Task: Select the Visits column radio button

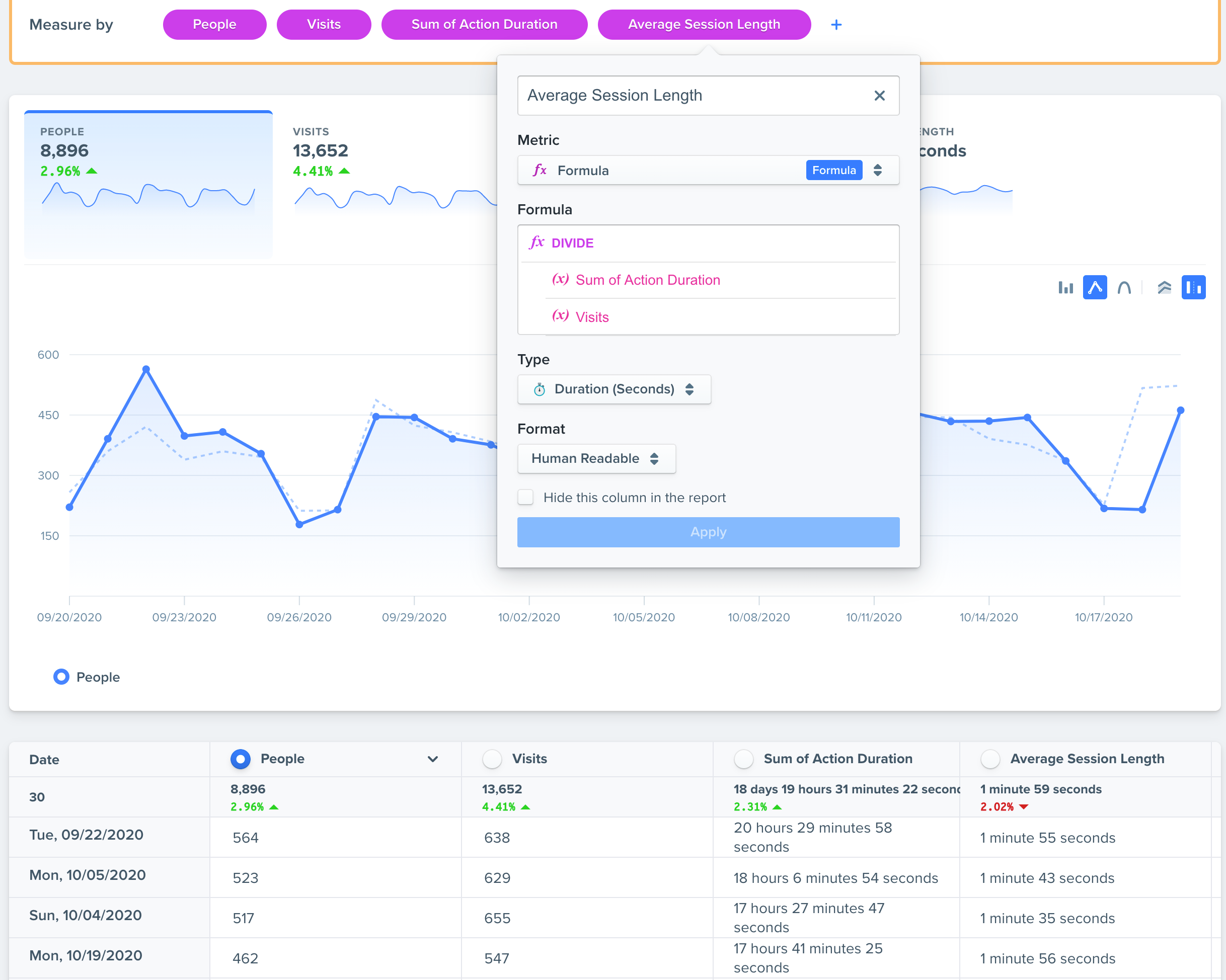Action: click(492, 759)
